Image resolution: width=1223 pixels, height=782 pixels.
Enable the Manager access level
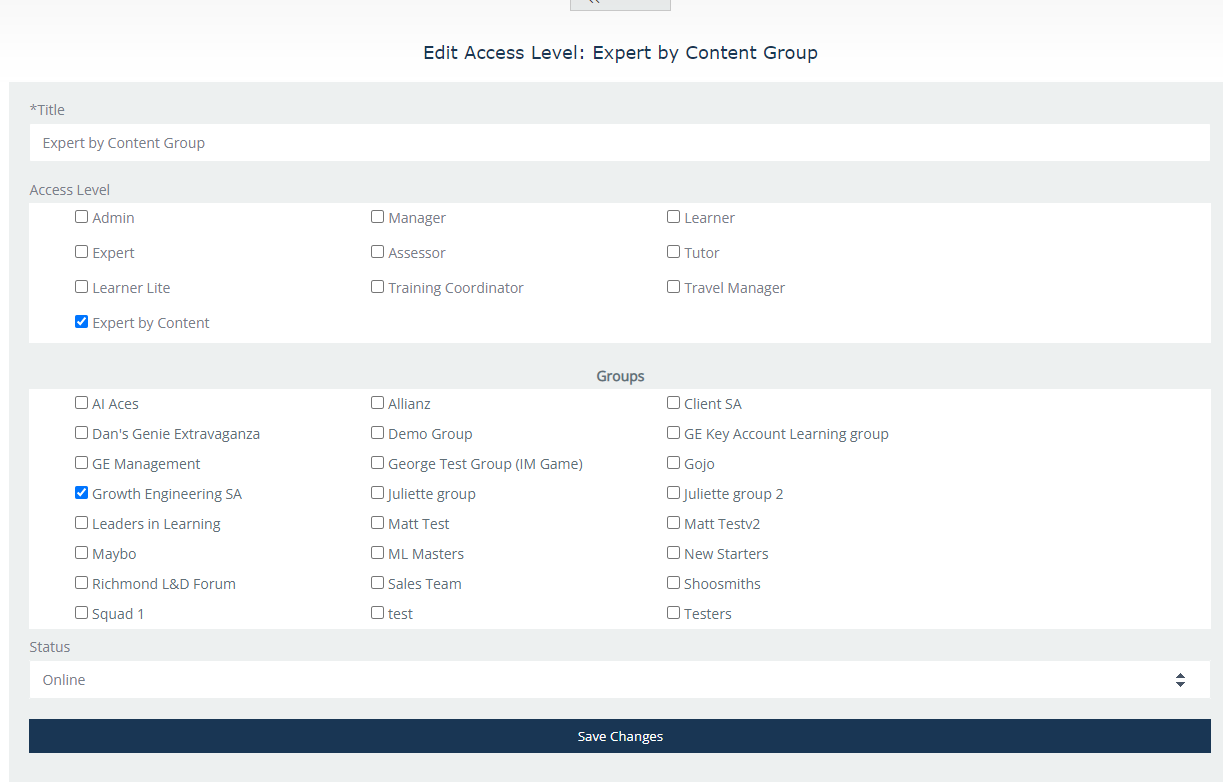(378, 217)
